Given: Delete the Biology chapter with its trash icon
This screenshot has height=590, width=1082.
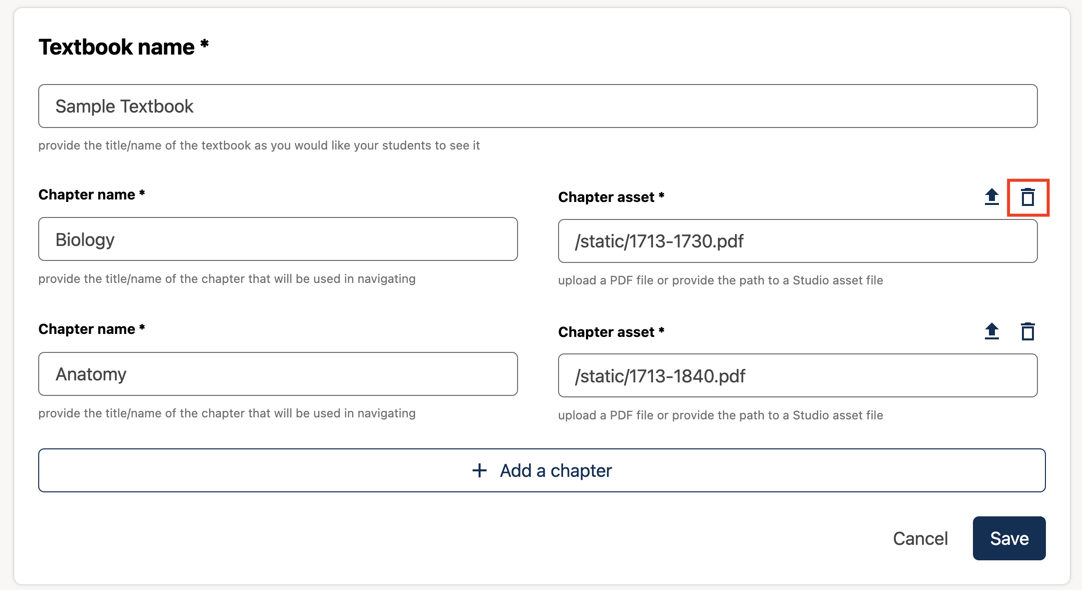Looking at the screenshot, I should [x=1027, y=197].
